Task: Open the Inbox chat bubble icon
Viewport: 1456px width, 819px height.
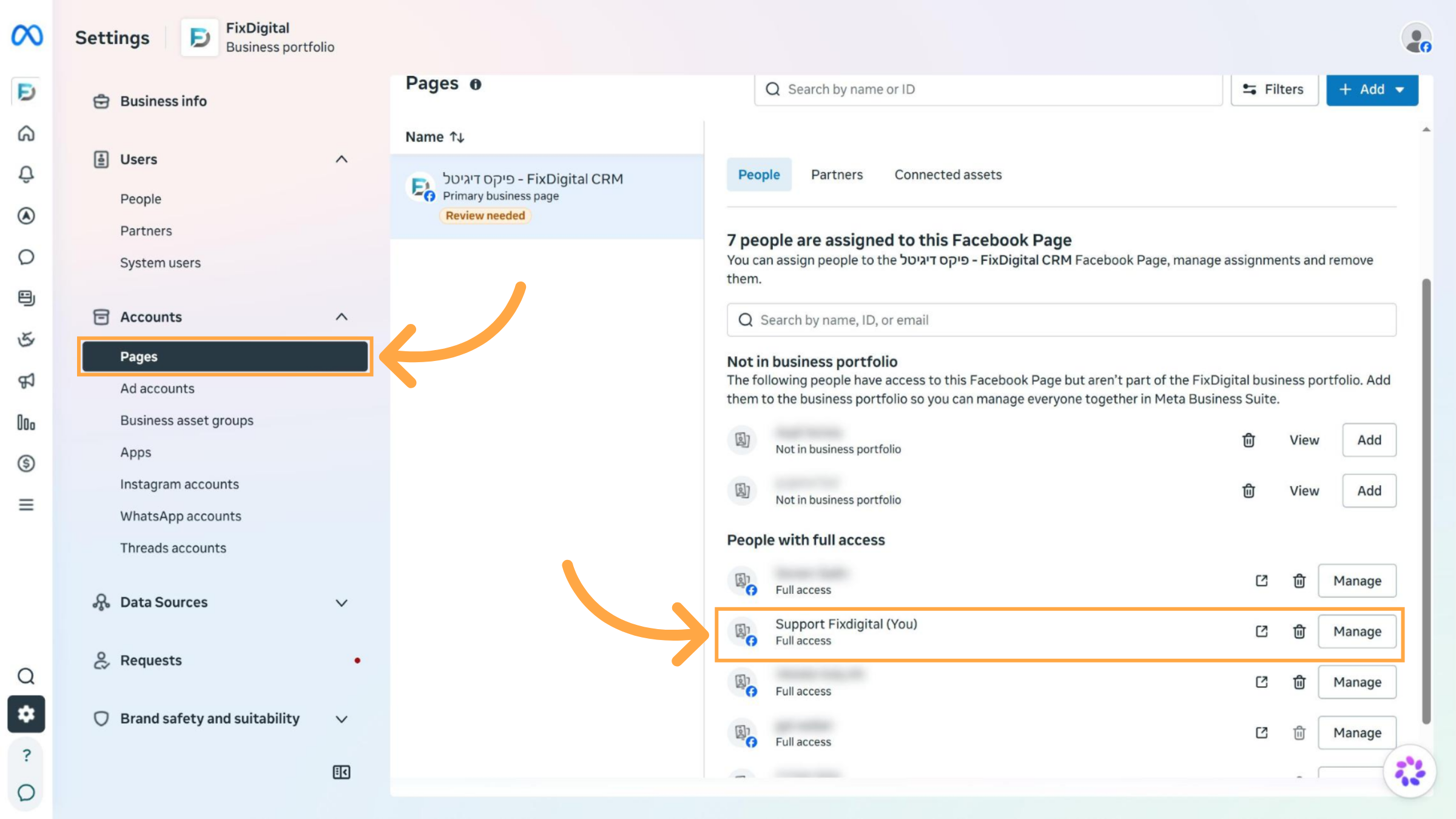Action: tap(26, 257)
